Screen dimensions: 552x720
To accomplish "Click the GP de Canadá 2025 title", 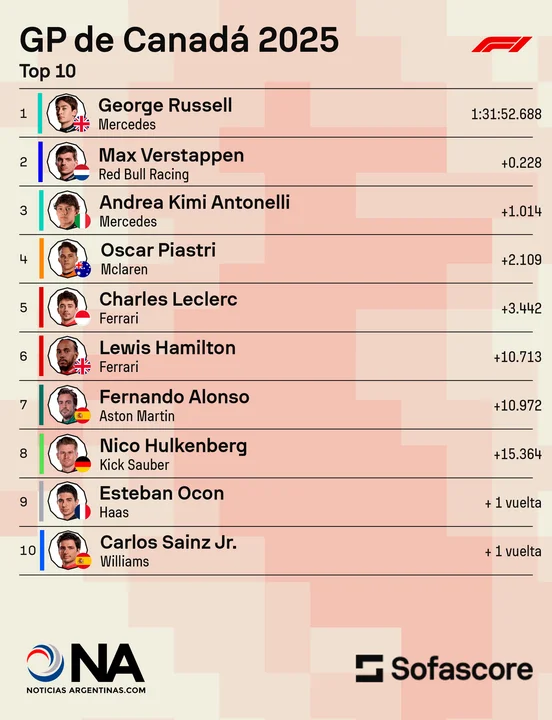I will pyautogui.click(x=179, y=39).
